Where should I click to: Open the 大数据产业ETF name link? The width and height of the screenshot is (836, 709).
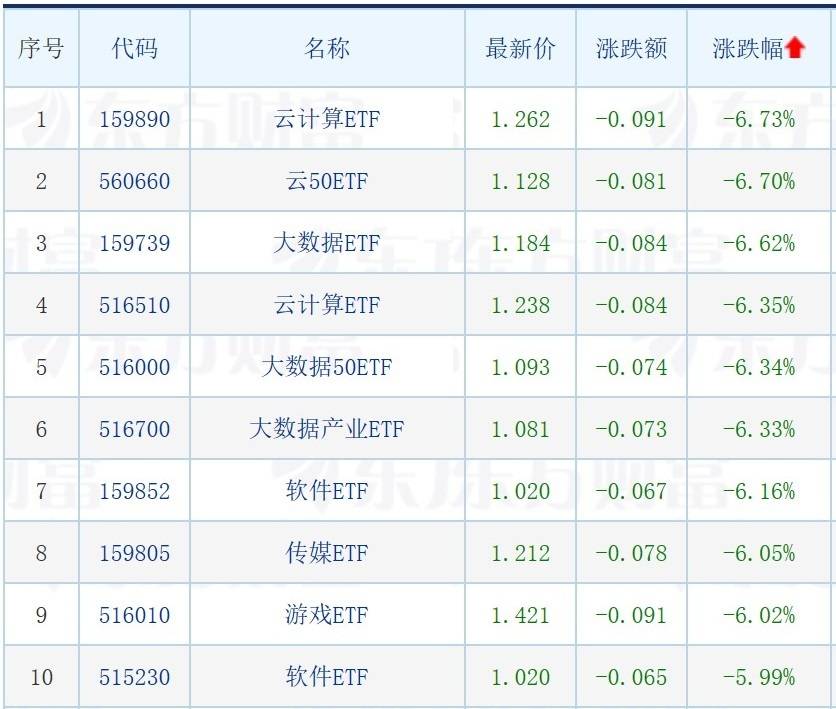click(327, 429)
